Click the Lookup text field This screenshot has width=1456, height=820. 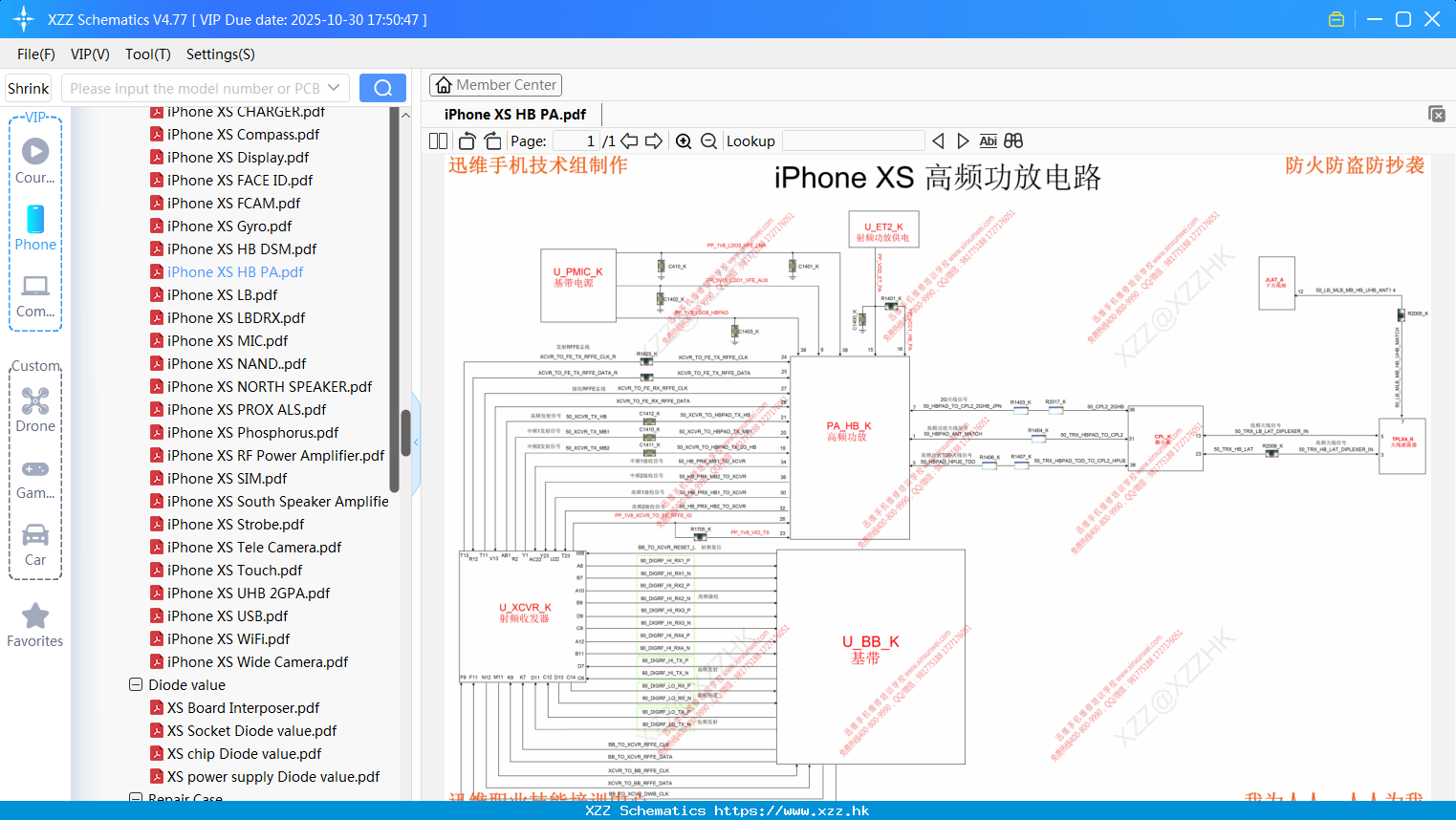click(853, 140)
